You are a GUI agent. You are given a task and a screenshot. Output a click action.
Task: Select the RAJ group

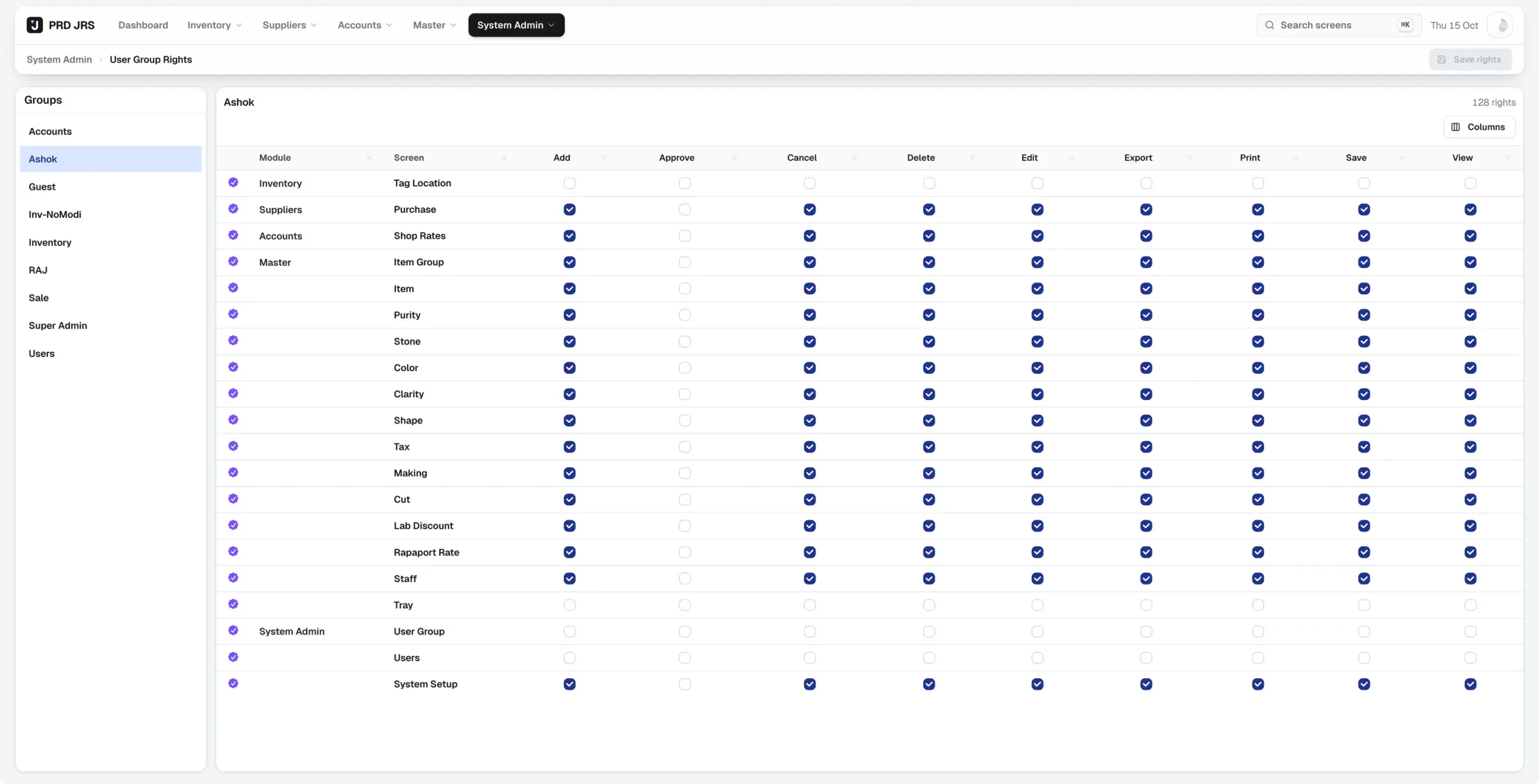tap(110, 270)
